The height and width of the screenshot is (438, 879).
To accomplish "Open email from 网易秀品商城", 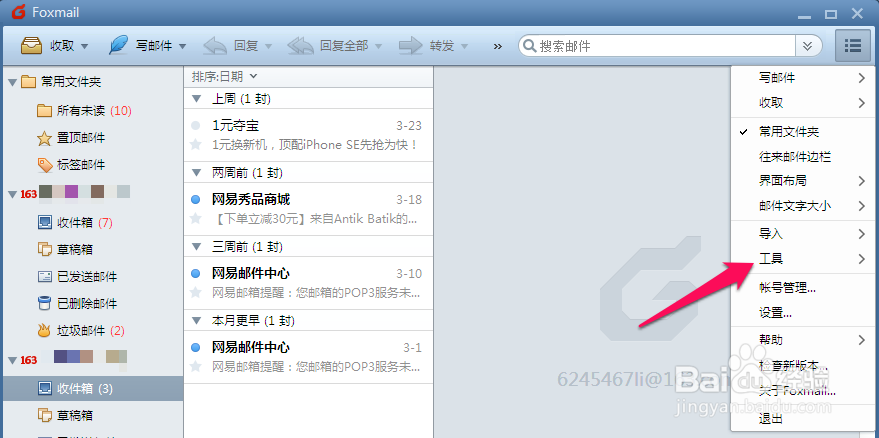I will point(309,209).
